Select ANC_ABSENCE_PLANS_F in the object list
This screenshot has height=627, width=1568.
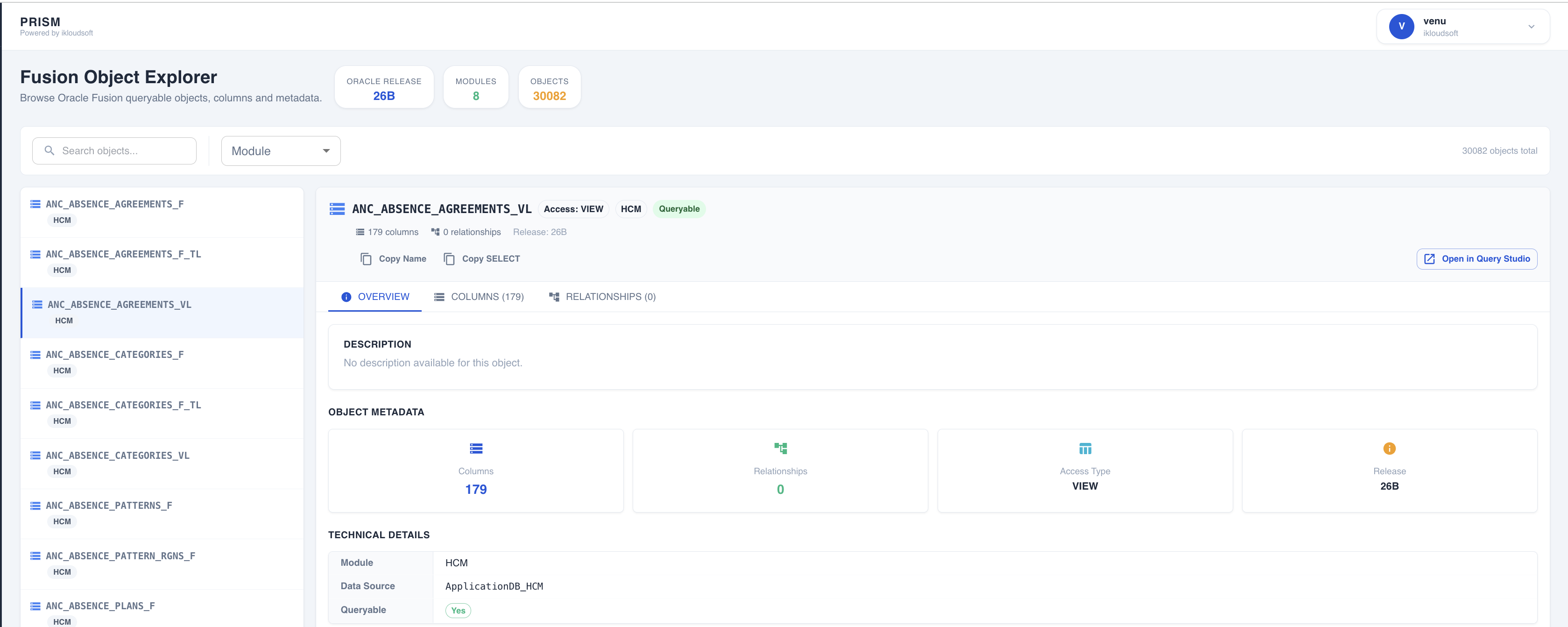162,609
